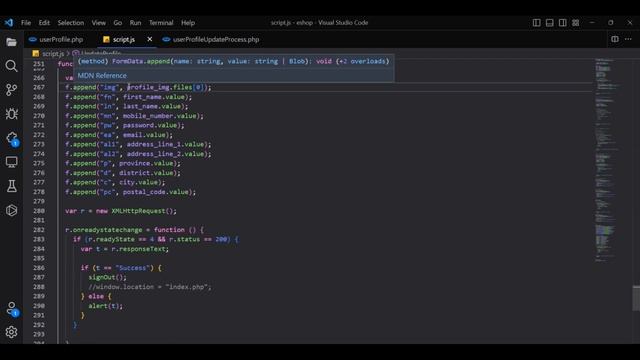Open the Edit menu

(x=44, y=23)
